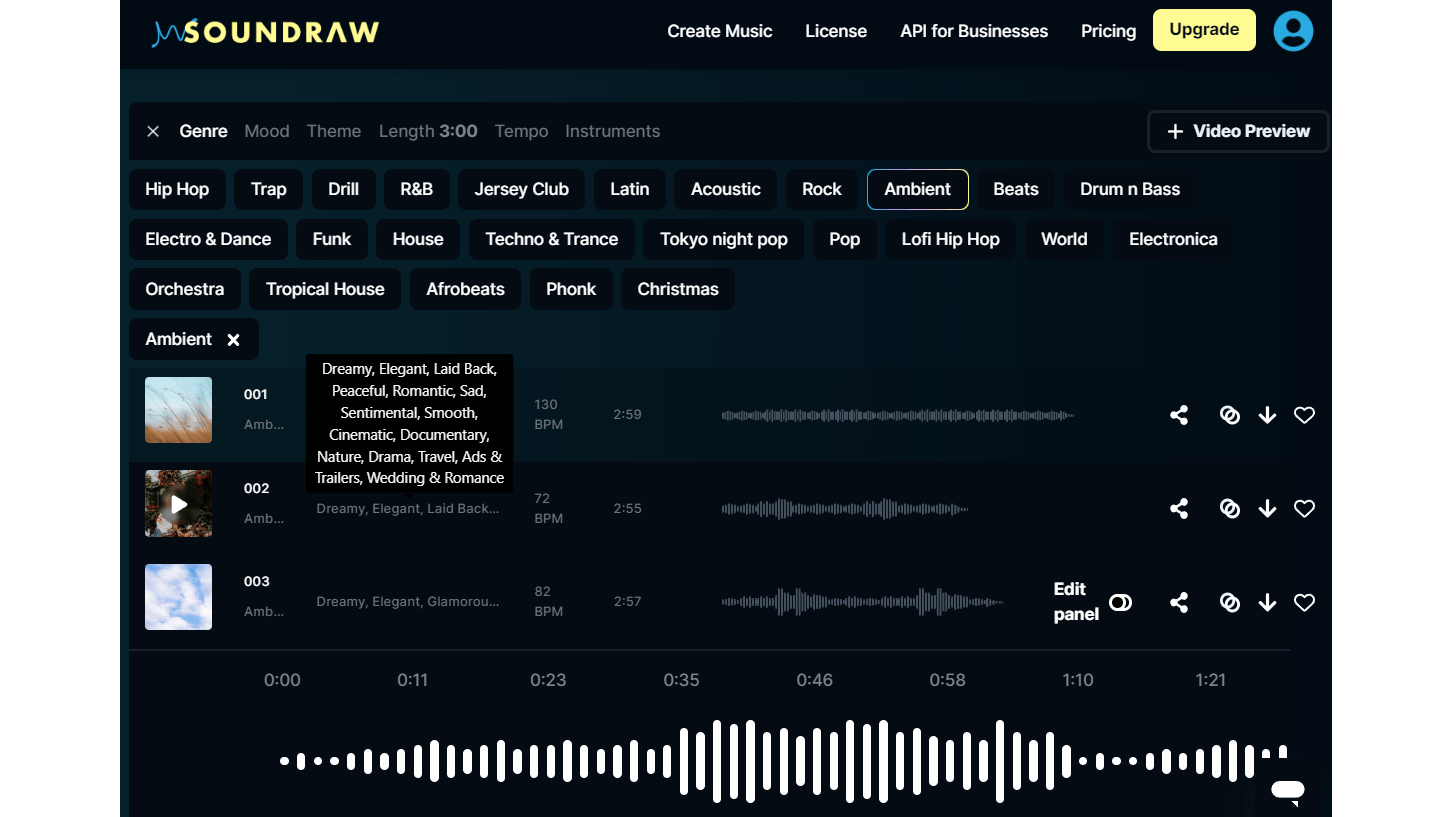Image resolution: width=1452 pixels, height=817 pixels.
Task: Pick the Christmas genre
Action: [x=678, y=290]
